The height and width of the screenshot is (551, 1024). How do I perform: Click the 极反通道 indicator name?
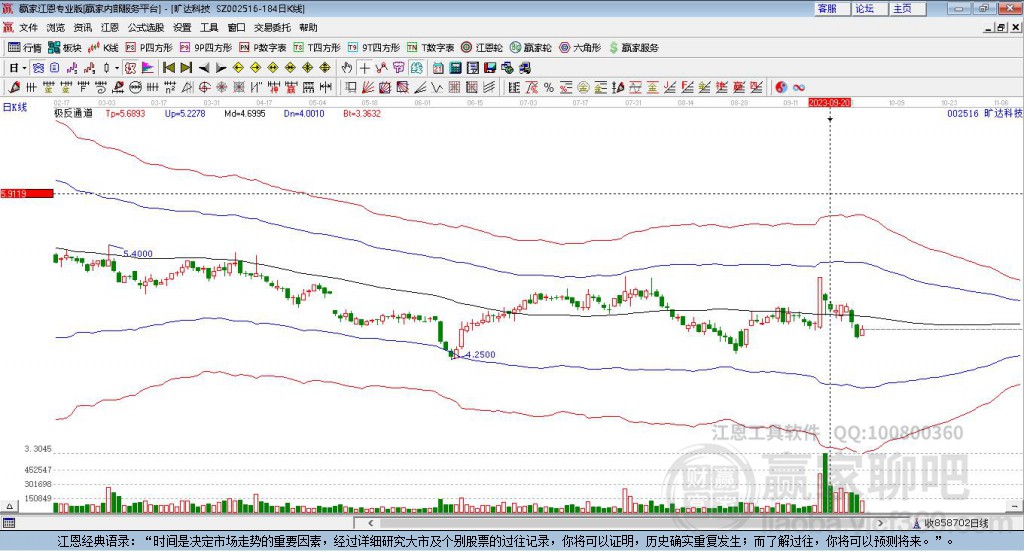tap(73, 113)
